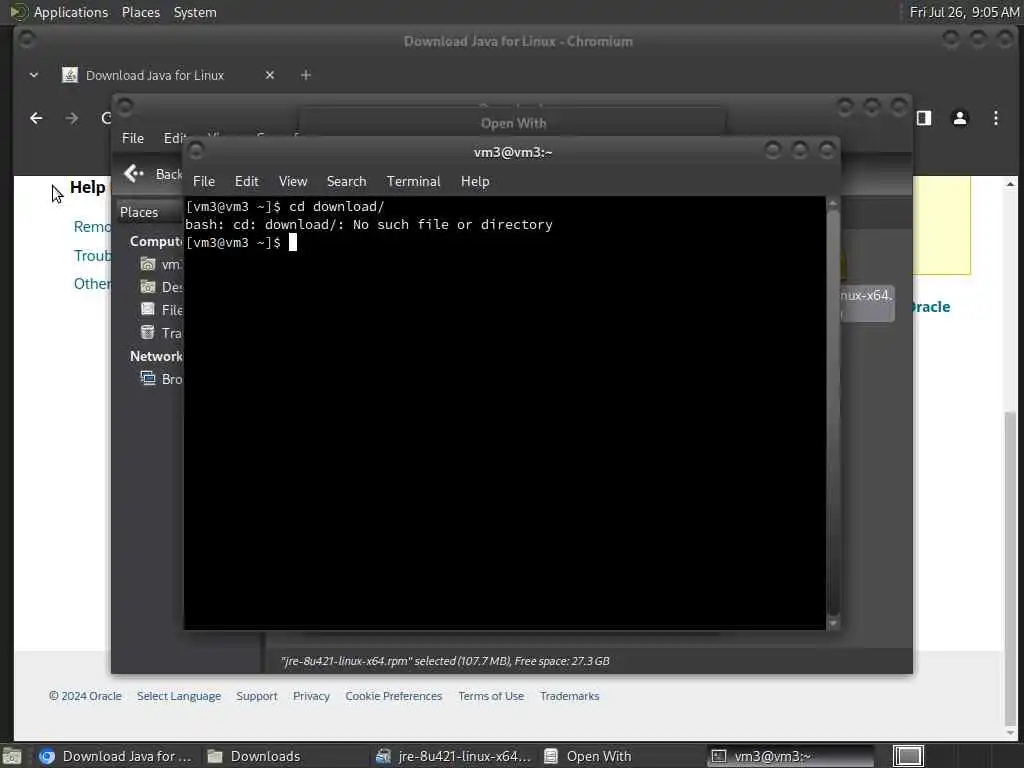
Task: Select the File System icon in sidebar
Action: [x=148, y=310]
